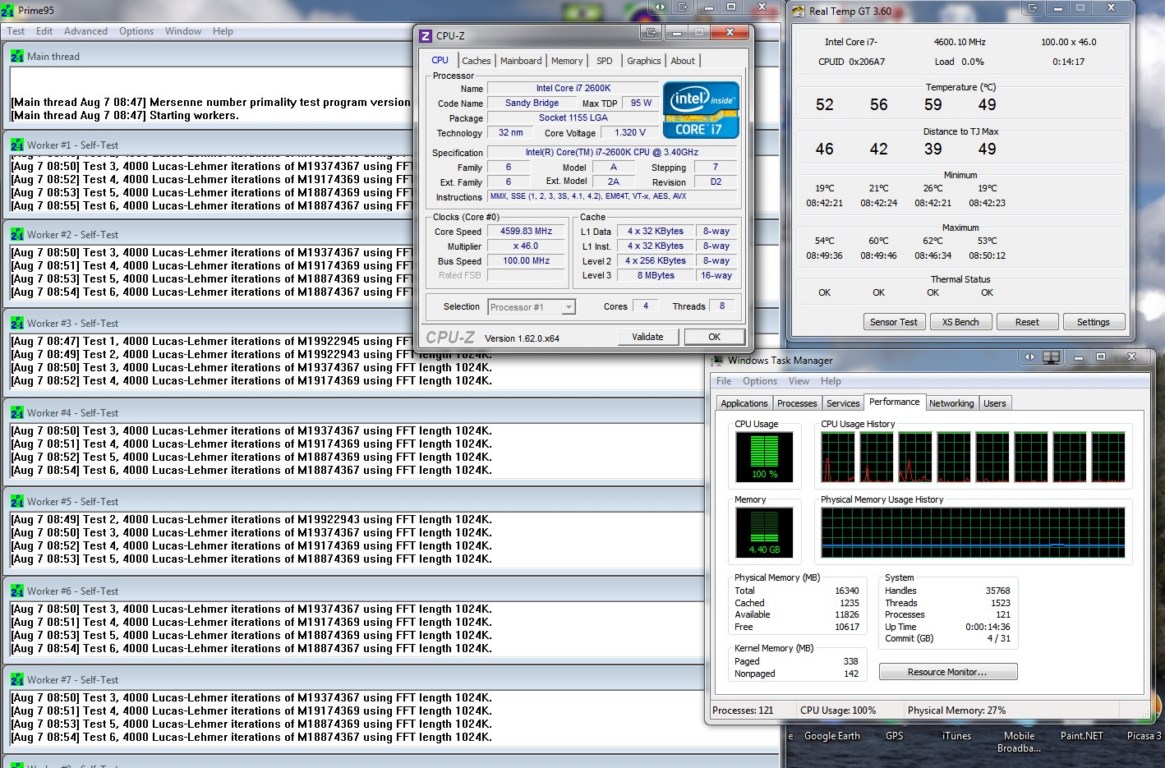Open Resource Monitor from Task Manager

click(x=947, y=672)
